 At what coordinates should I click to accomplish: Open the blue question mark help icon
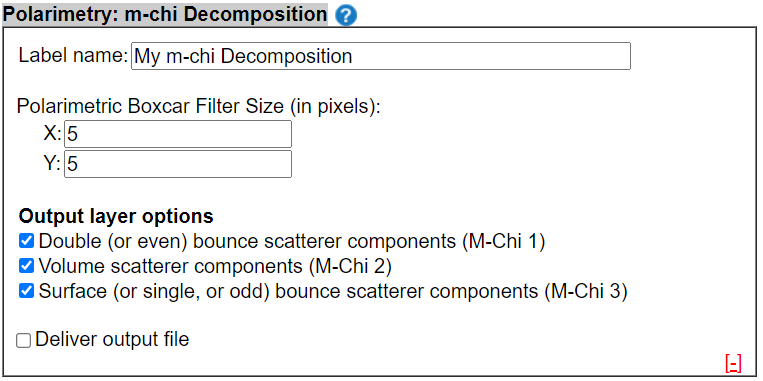click(346, 16)
